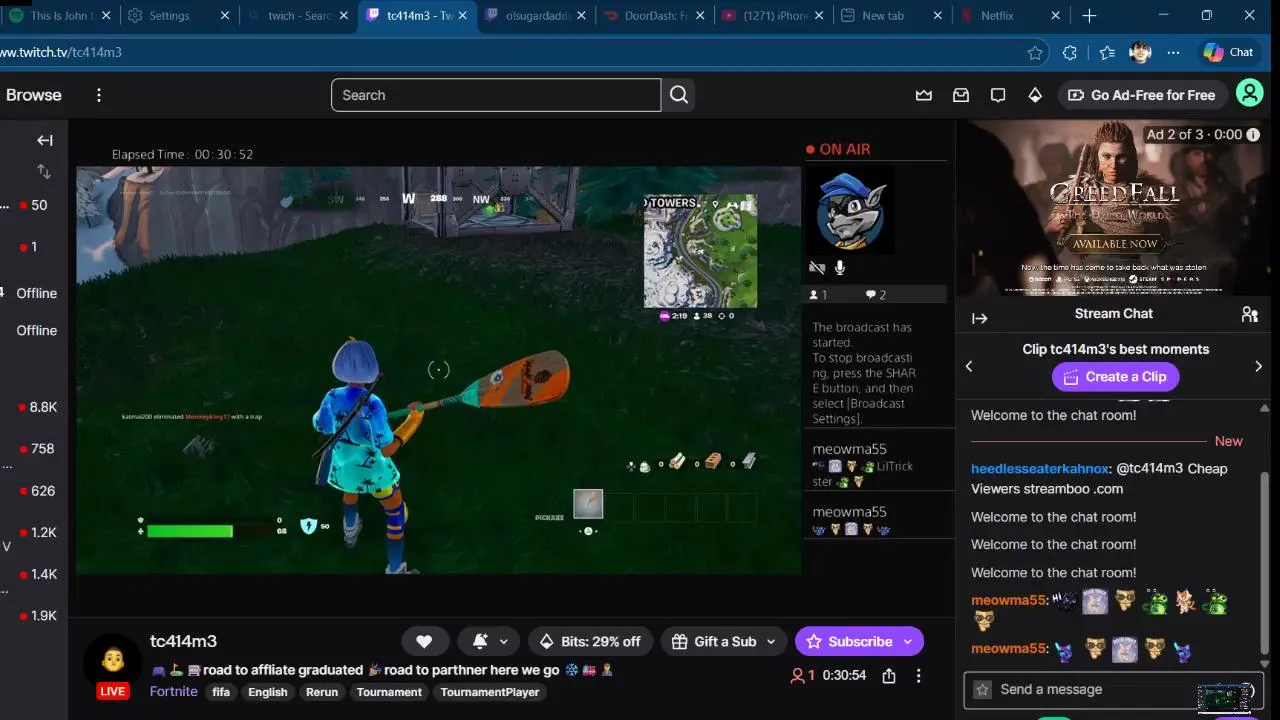The height and width of the screenshot is (720, 1280).
Task: Bookmark this page with star icon
Action: tap(1035, 52)
